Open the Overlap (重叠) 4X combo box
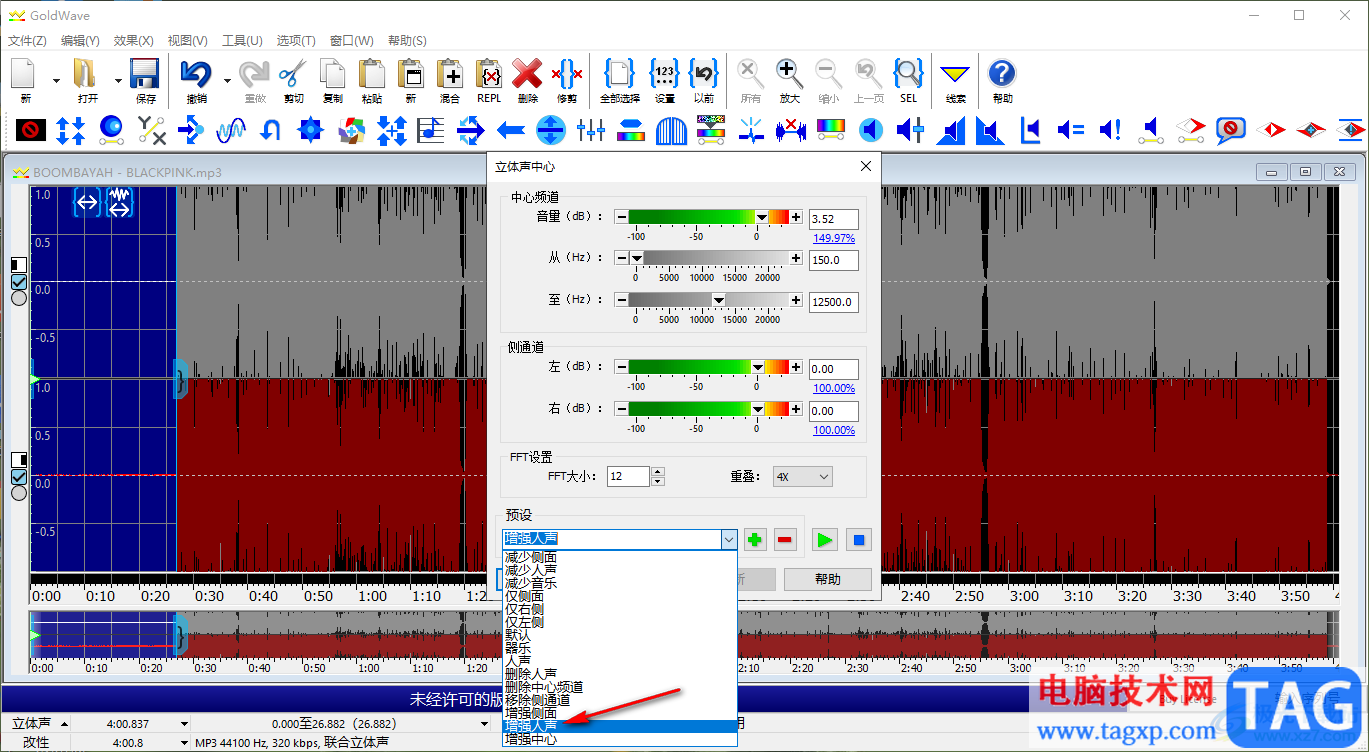Image resolution: width=1369 pixels, height=752 pixels. click(802, 477)
